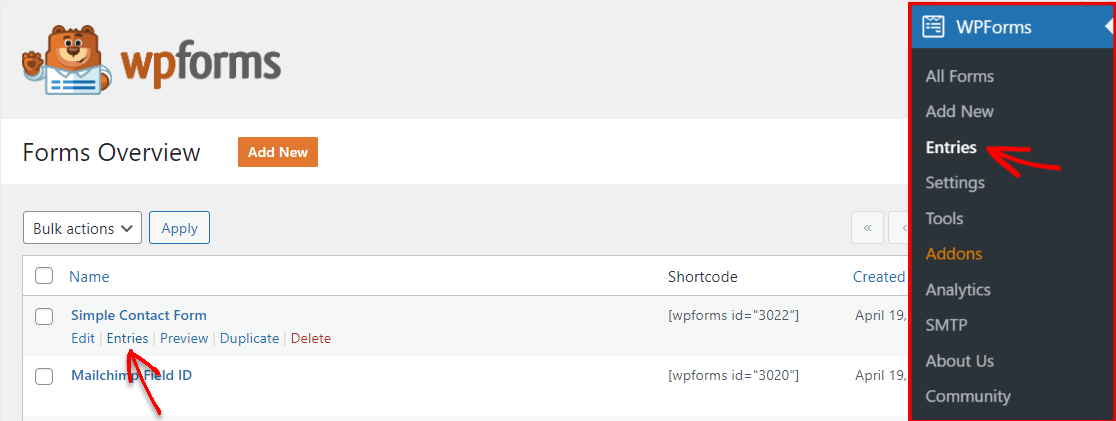Open Entries in the WPForms sidebar
The image size is (1116, 421).
[951, 147]
